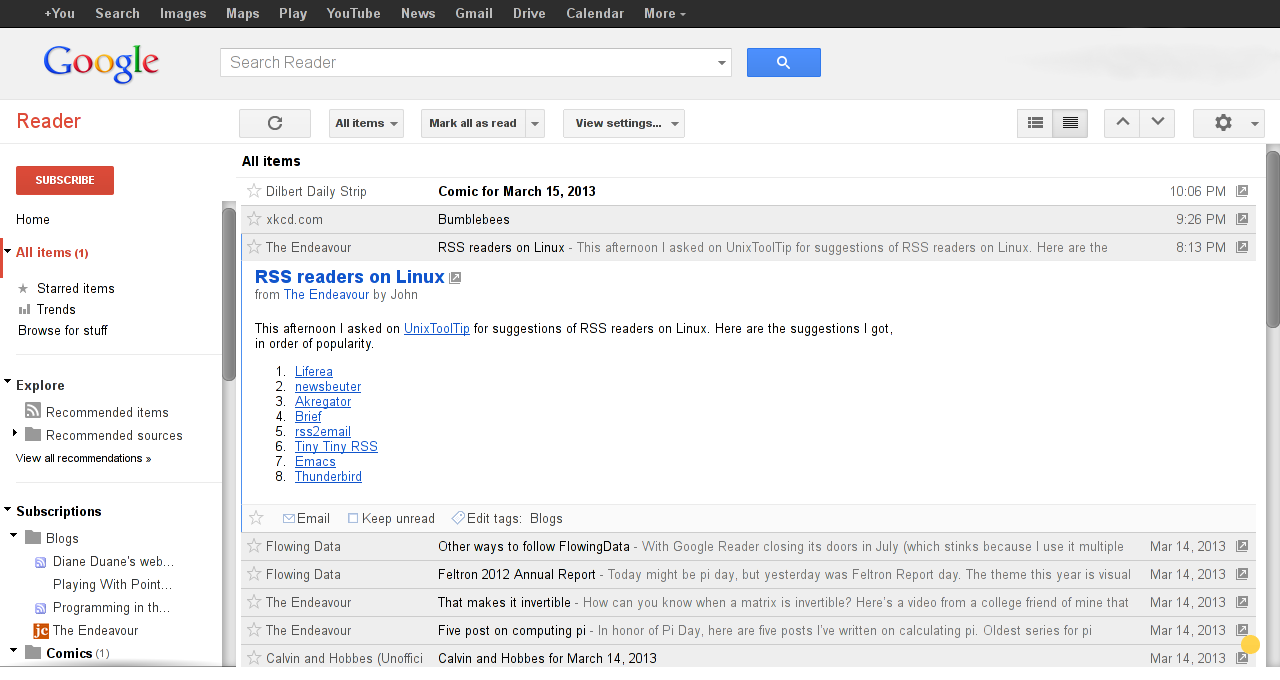The width and height of the screenshot is (1280, 680).
Task: Check the Keep unread box
Action: [353, 519]
